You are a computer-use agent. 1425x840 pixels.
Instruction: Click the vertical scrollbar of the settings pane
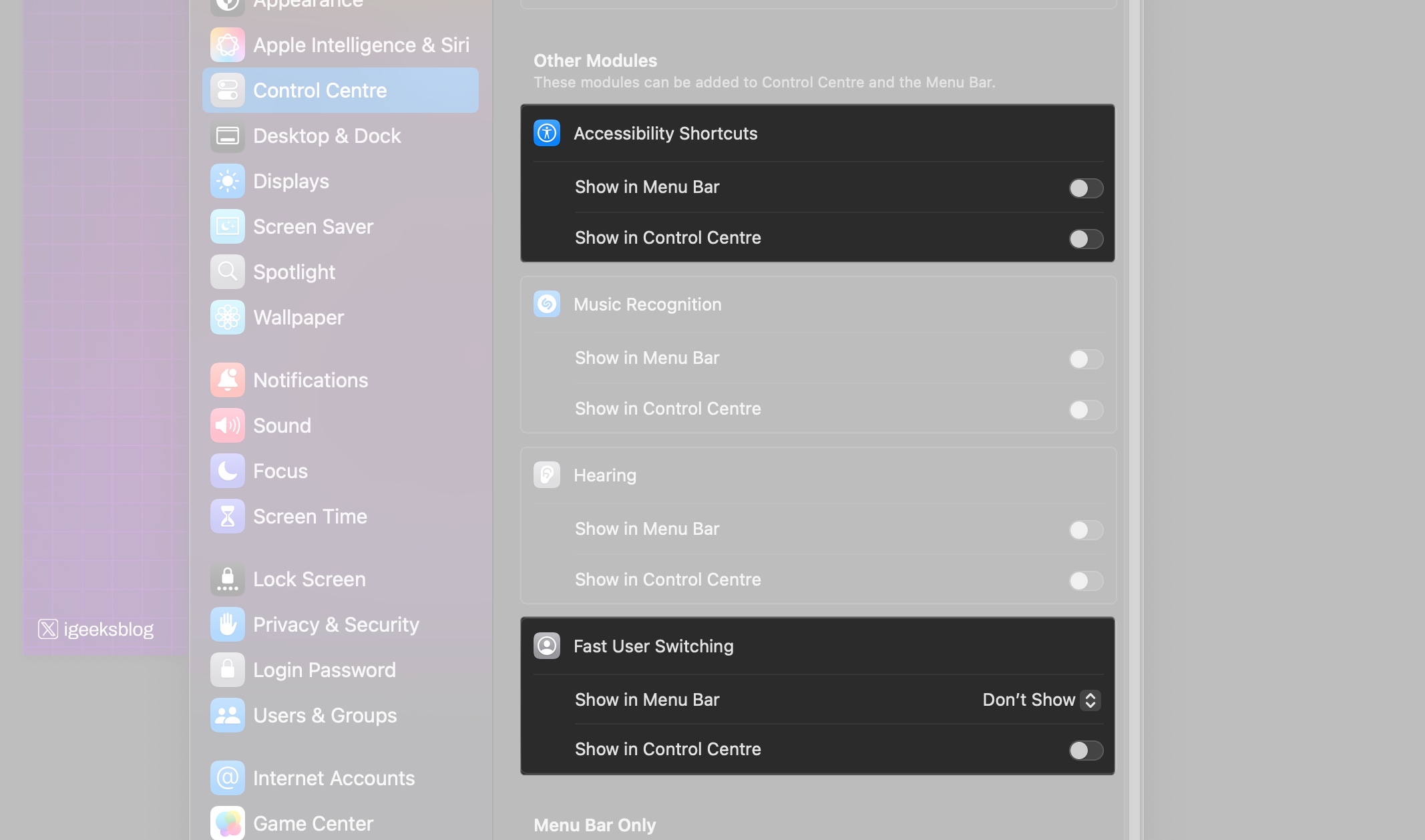(x=1135, y=401)
